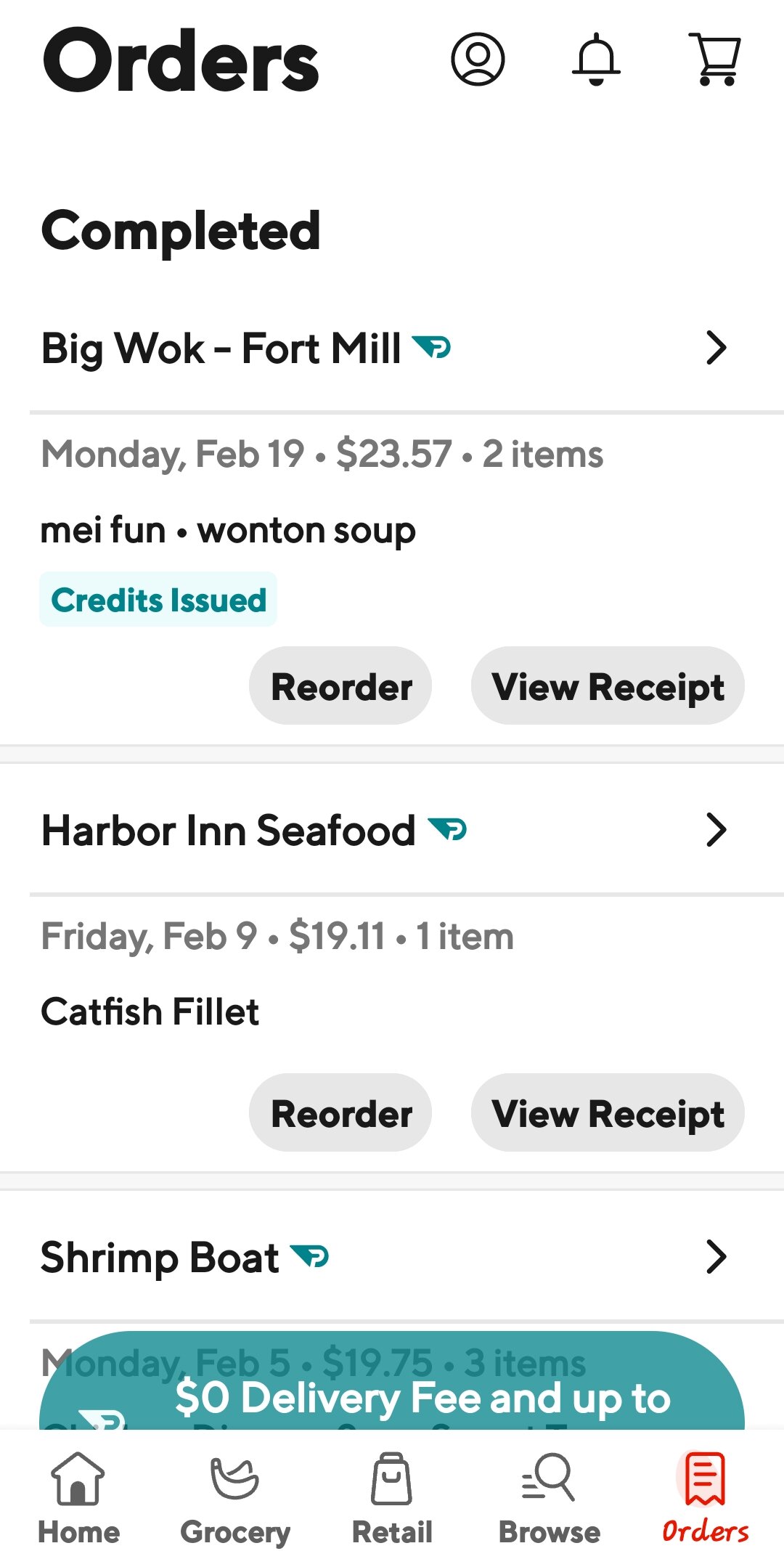Viewport: 784px width, 1567px height.
Task: Tap the Browse search icon
Action: 549,1479
